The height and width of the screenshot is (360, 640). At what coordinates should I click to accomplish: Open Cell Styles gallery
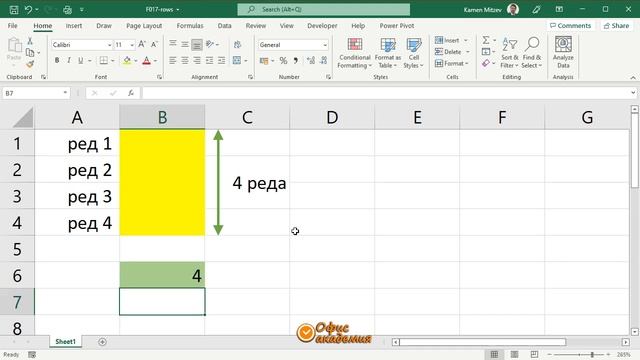click(x=414, y=53)
